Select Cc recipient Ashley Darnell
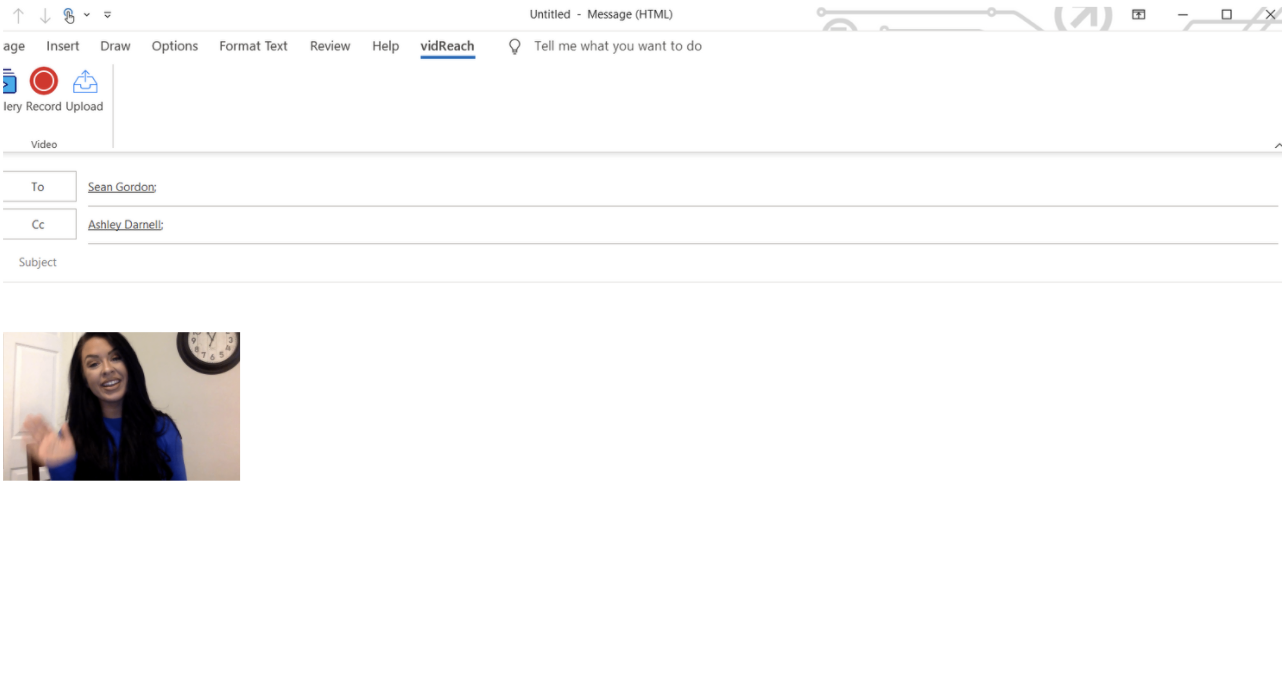1282x678 pixels. 125,225
